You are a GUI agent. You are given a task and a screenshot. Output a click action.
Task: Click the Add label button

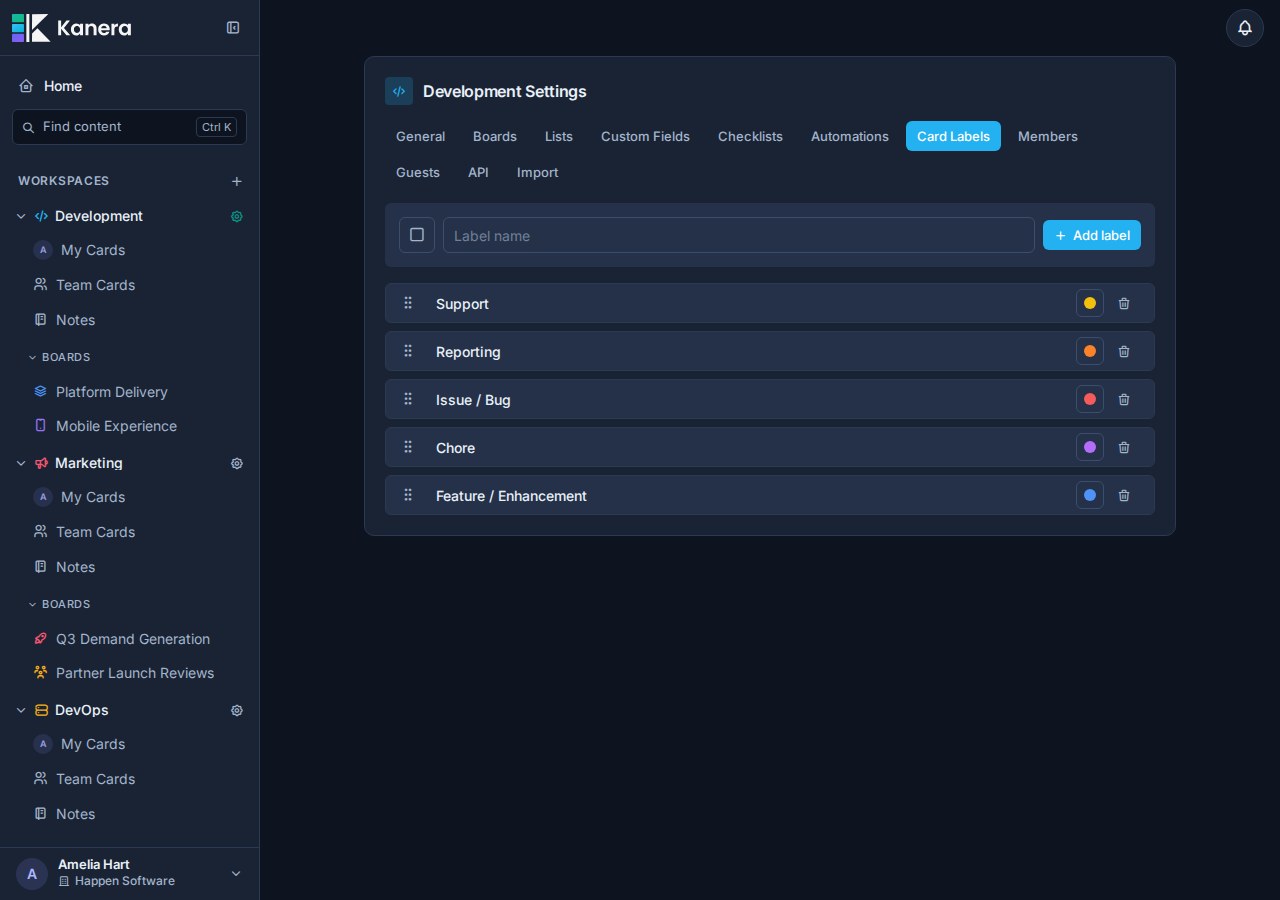[x=1092, y=235]
